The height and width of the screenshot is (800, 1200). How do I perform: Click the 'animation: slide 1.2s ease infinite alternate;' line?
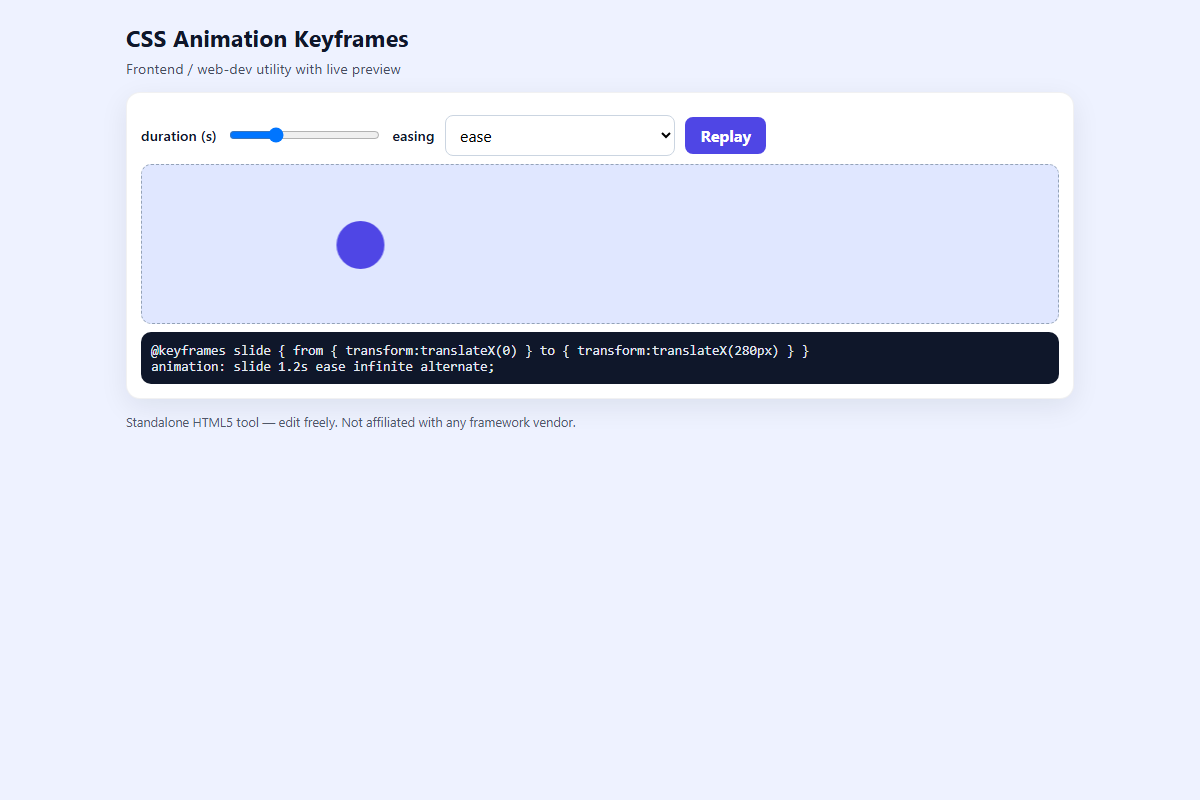coord(323,366)
